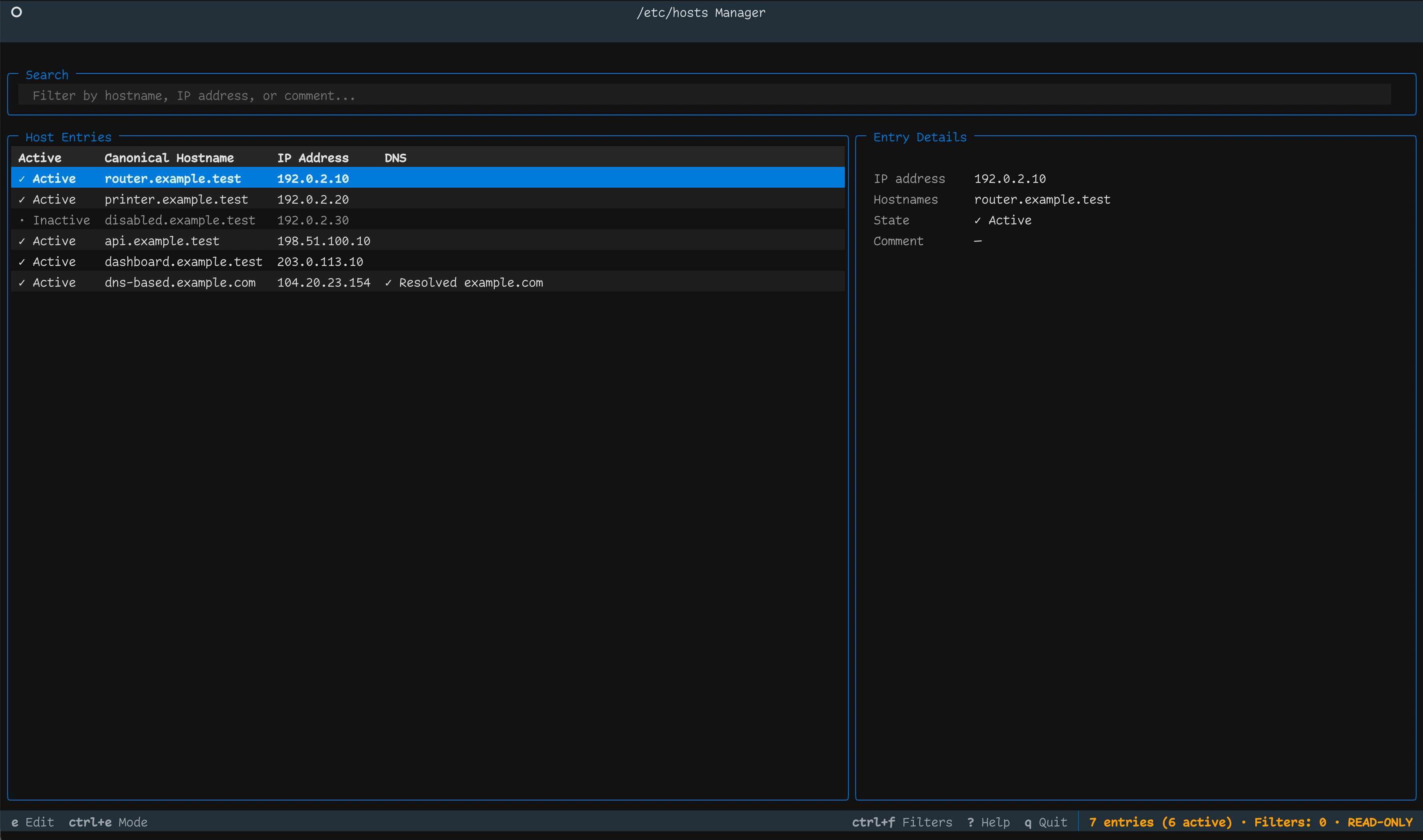The image size is (1423, 840).
Task: Click the circle icon in the title bar
Action: pos(16,12)
